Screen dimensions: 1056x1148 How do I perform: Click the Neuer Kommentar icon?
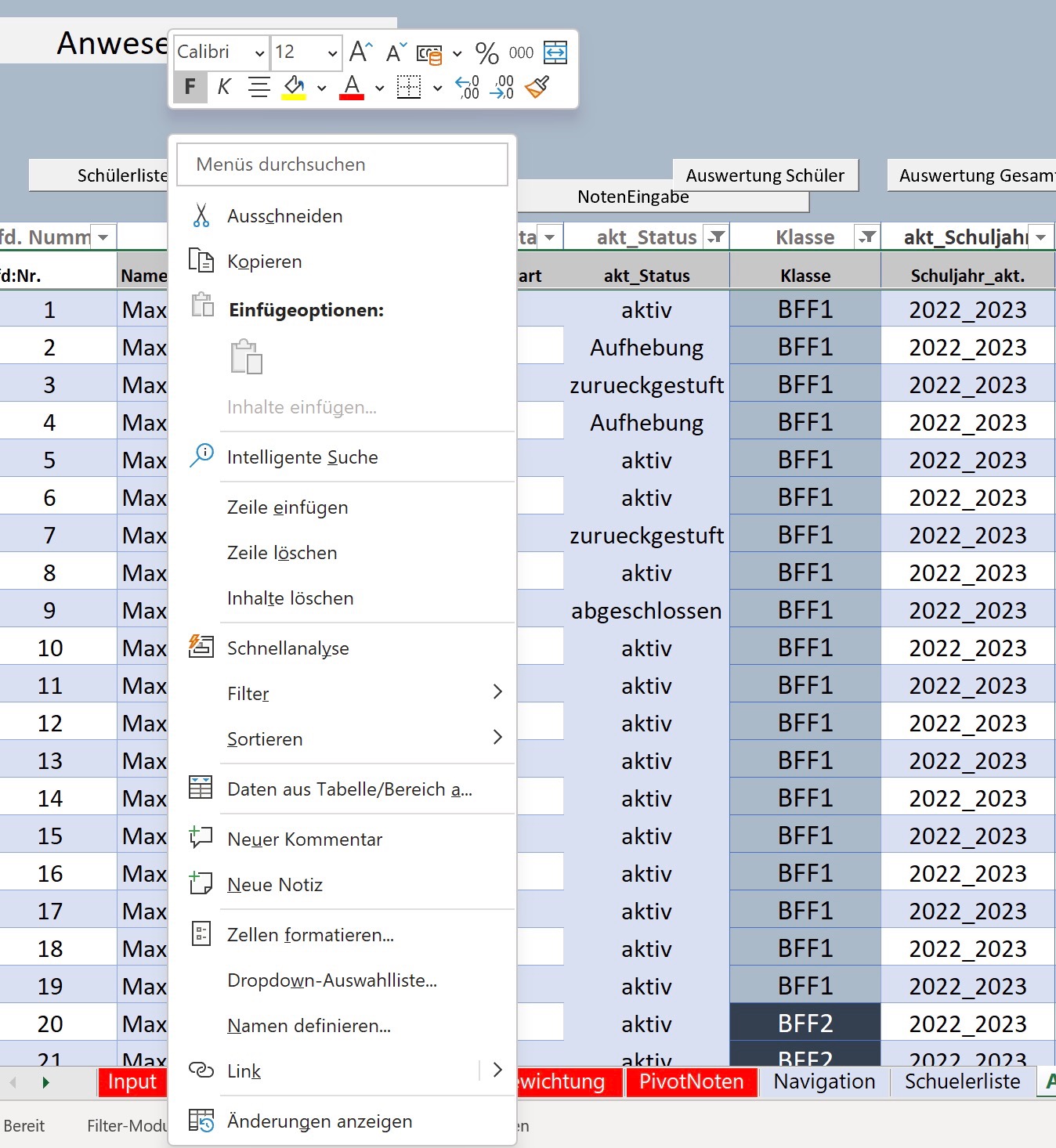[x=201, y=838]
